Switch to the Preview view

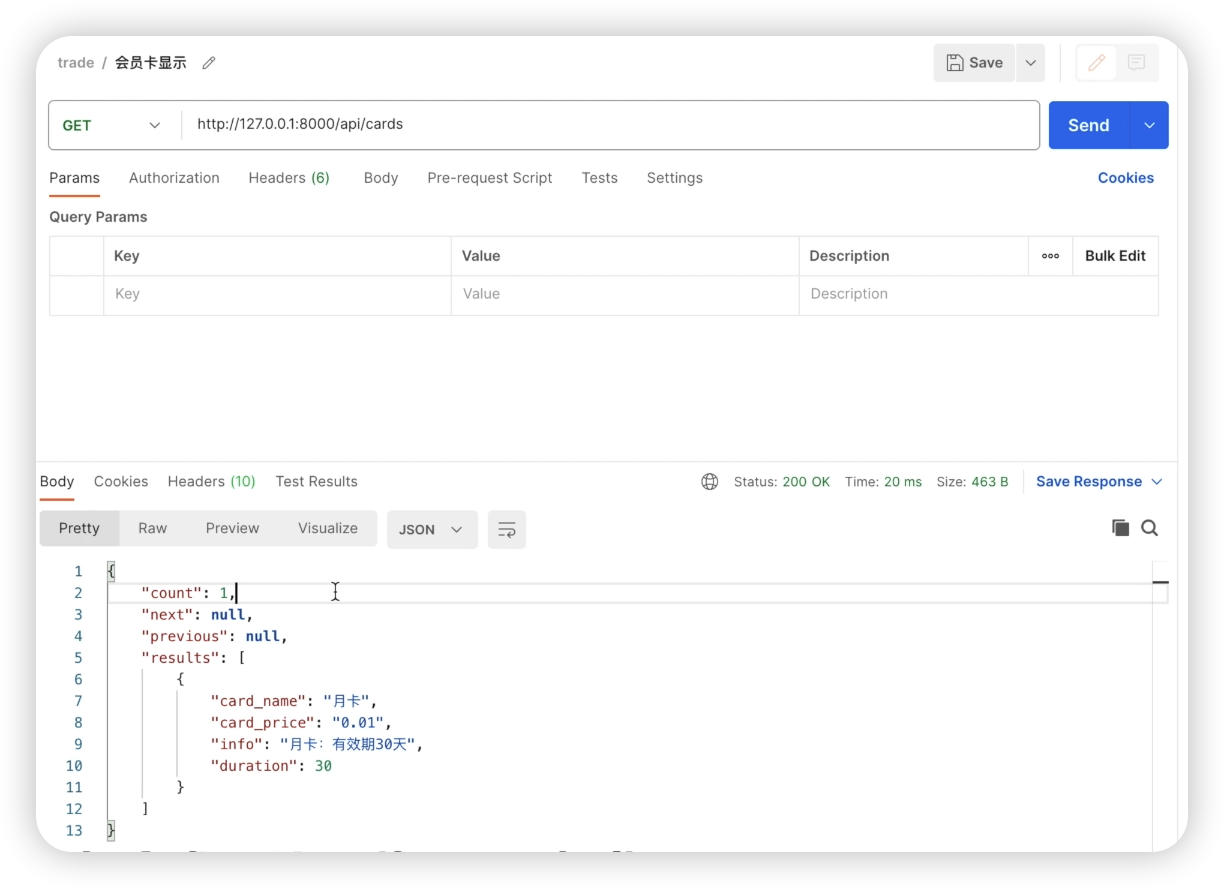pyautogui.click(x=232, y=528)
